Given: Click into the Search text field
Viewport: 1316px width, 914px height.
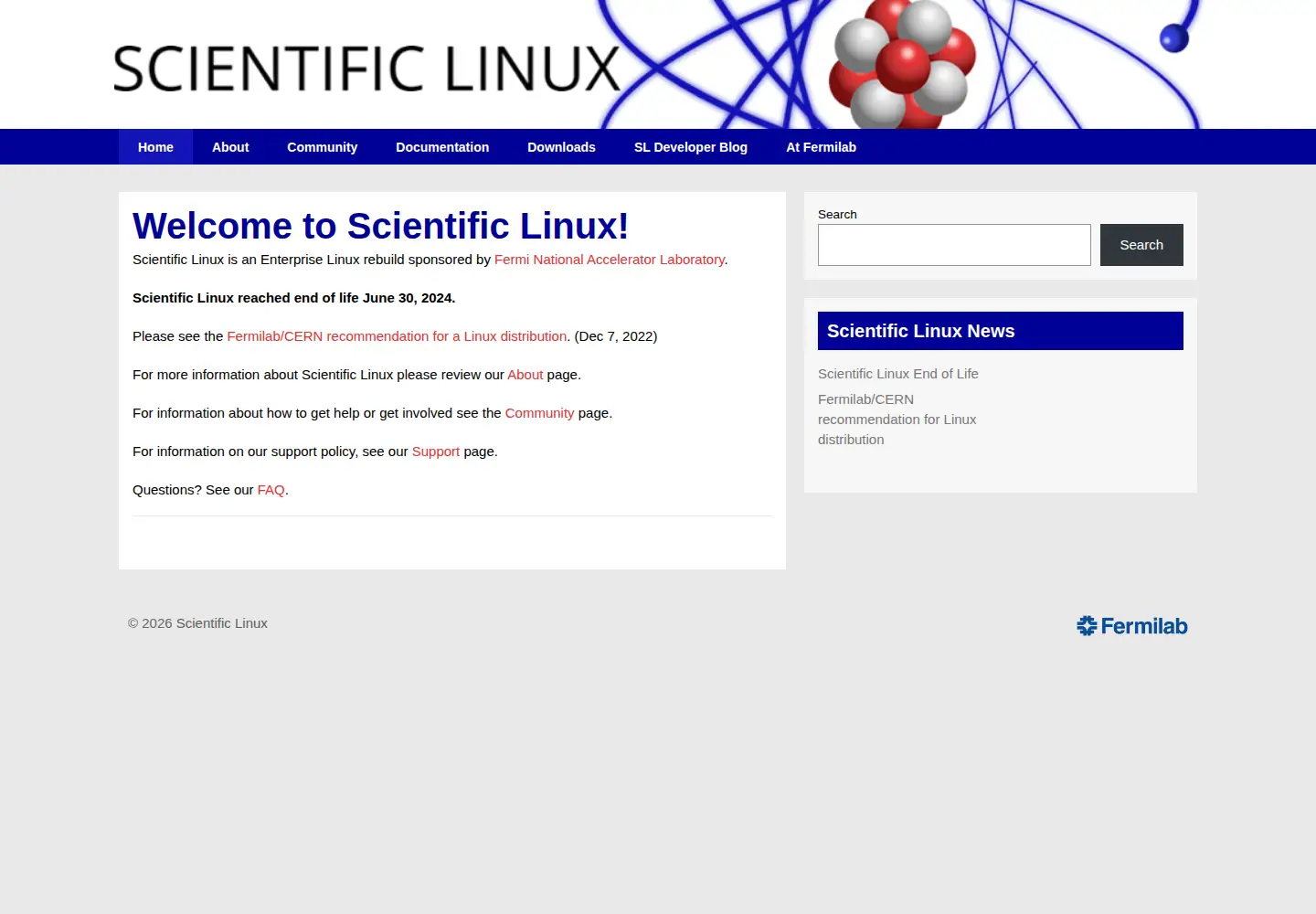Looking at the screenshot, I should [x=954, y=245].
